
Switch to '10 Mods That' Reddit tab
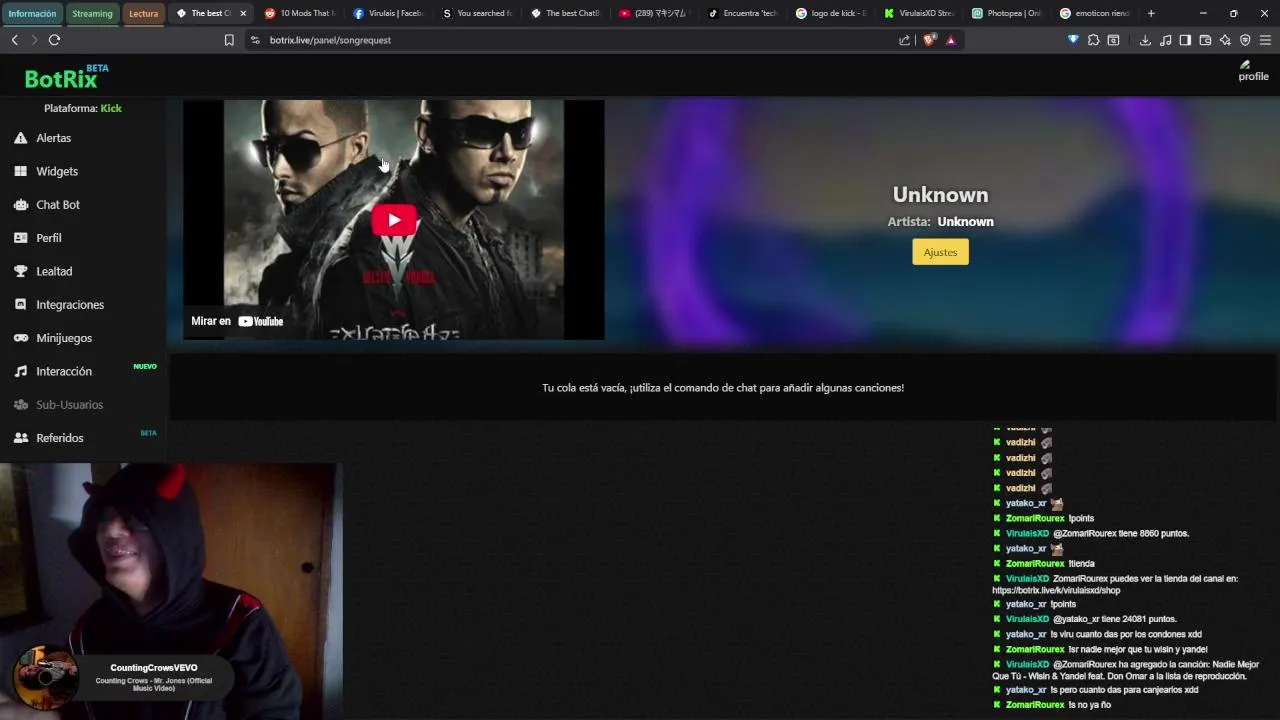point(298,13)
